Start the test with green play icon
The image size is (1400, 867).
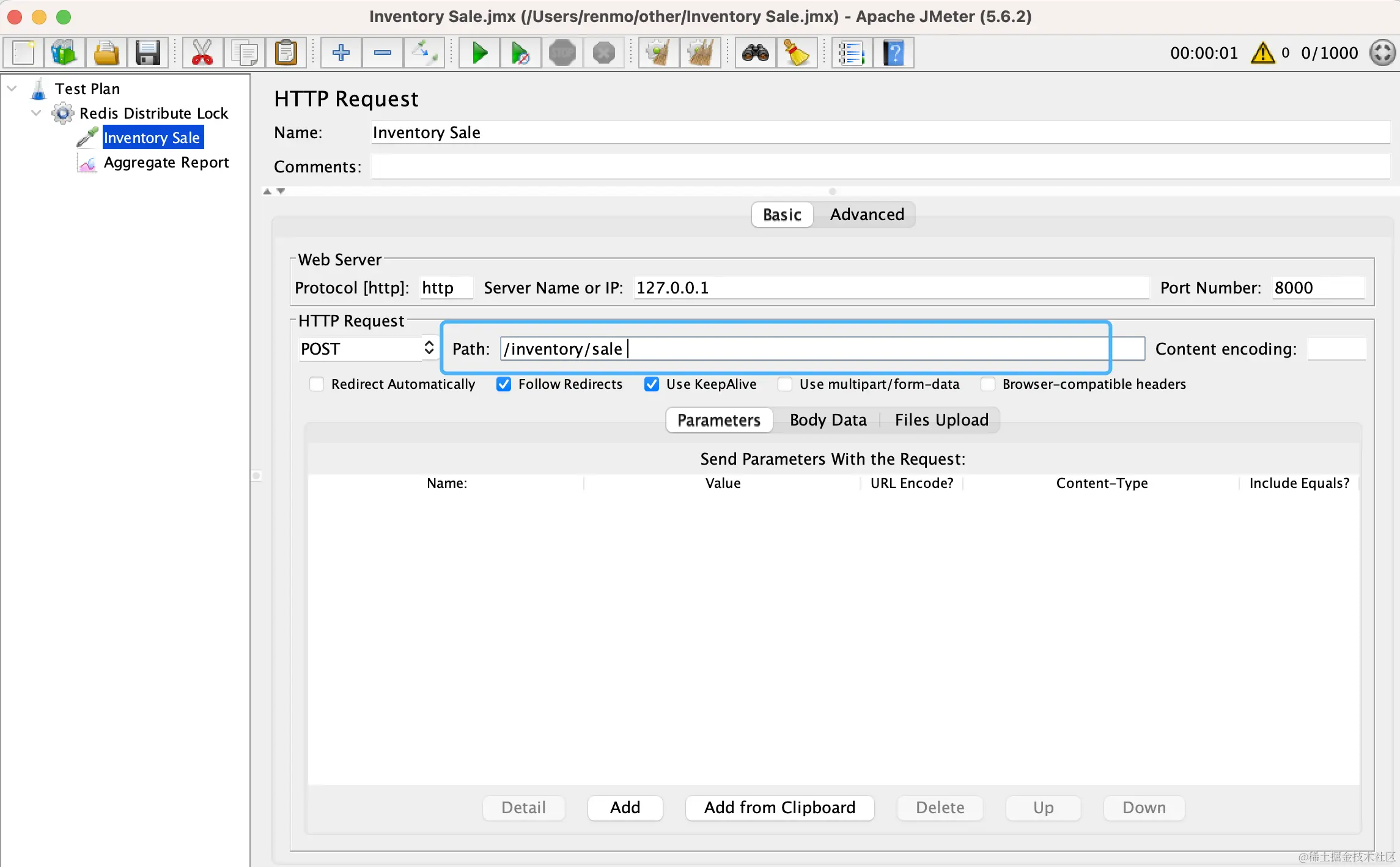pos(480,53)
